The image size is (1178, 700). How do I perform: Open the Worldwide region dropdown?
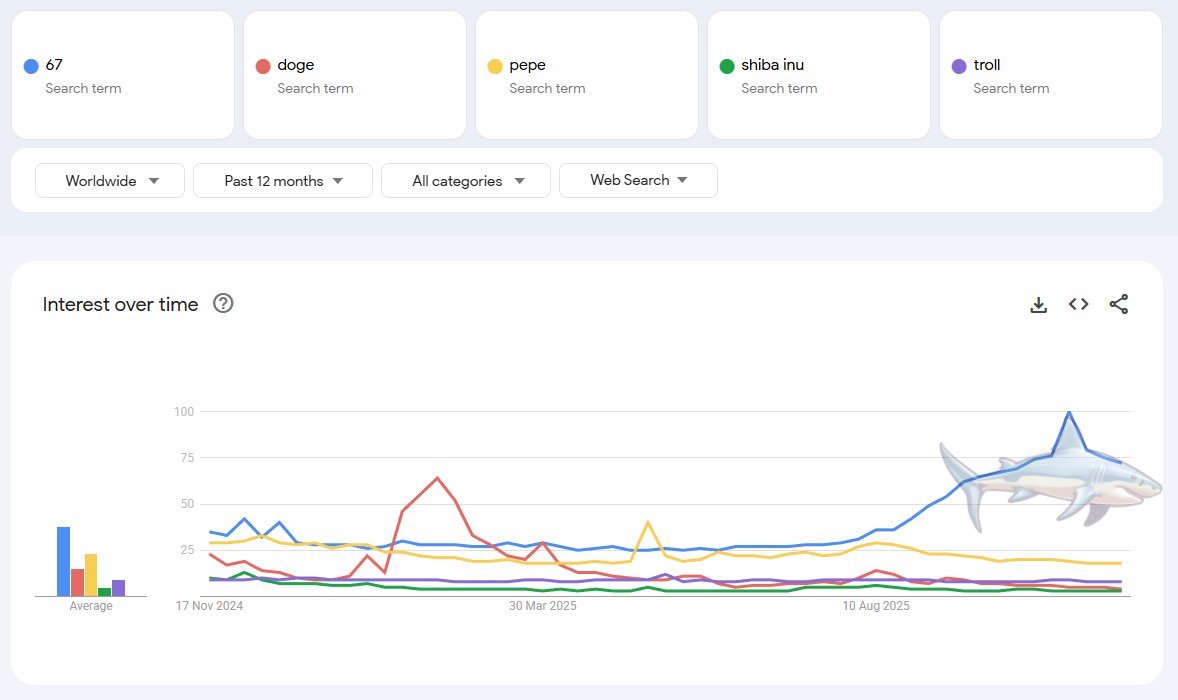[x=109, y=181]
